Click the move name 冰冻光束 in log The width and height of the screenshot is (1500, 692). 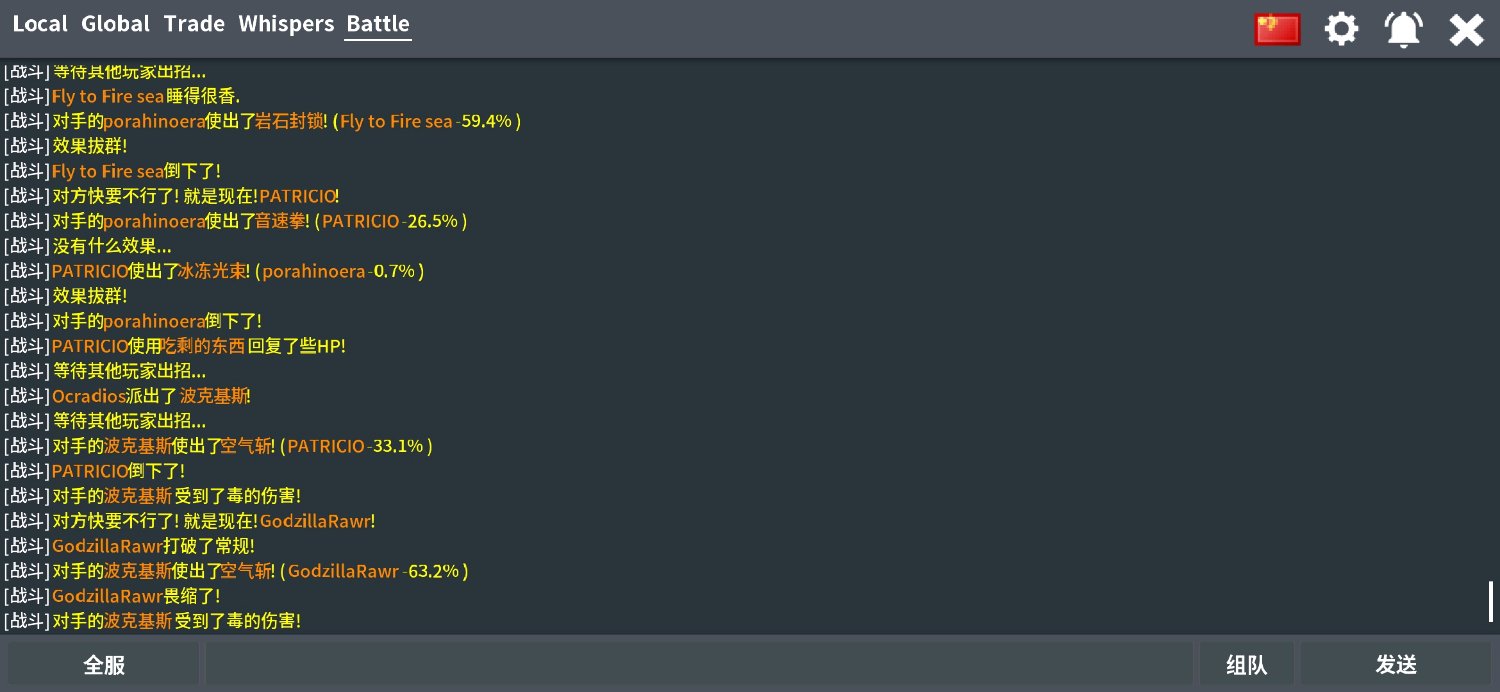coord(211,271)
